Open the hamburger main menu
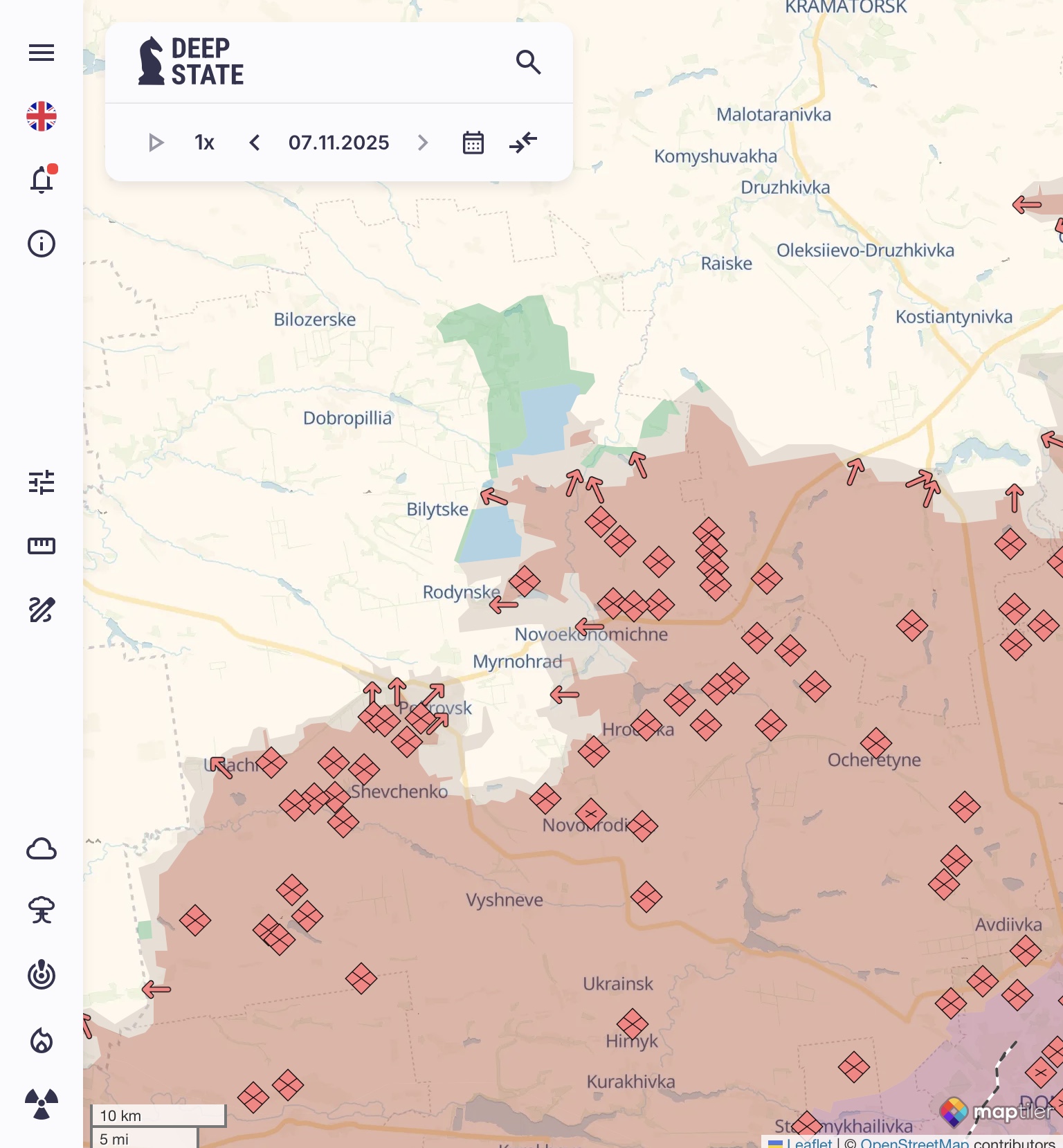 click(42, 53)
